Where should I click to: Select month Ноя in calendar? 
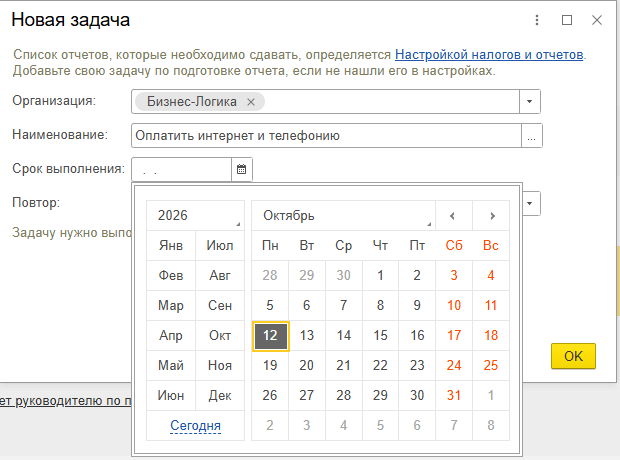[x=220, y=365]
